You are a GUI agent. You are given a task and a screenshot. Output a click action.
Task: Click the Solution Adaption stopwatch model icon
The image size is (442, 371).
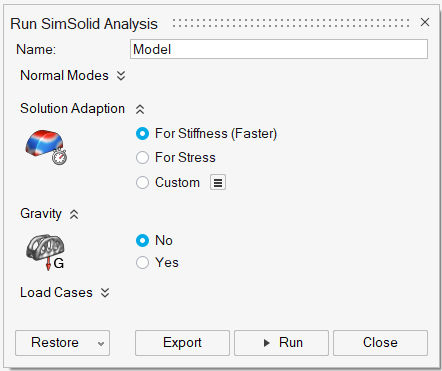coord(46,147)
